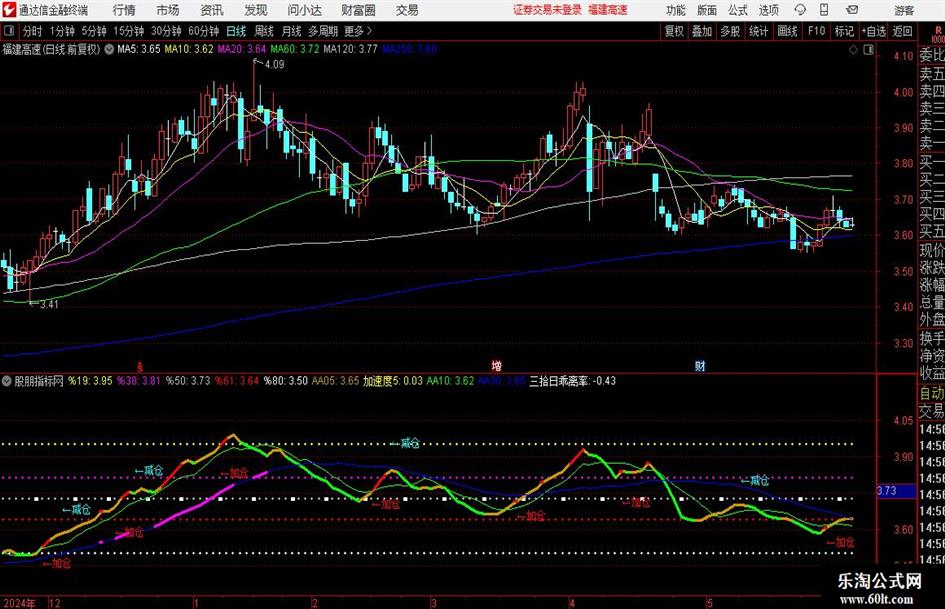Open the 财富圈 menu
This screenshot has width=945, height=609.
tap(358, 10)
